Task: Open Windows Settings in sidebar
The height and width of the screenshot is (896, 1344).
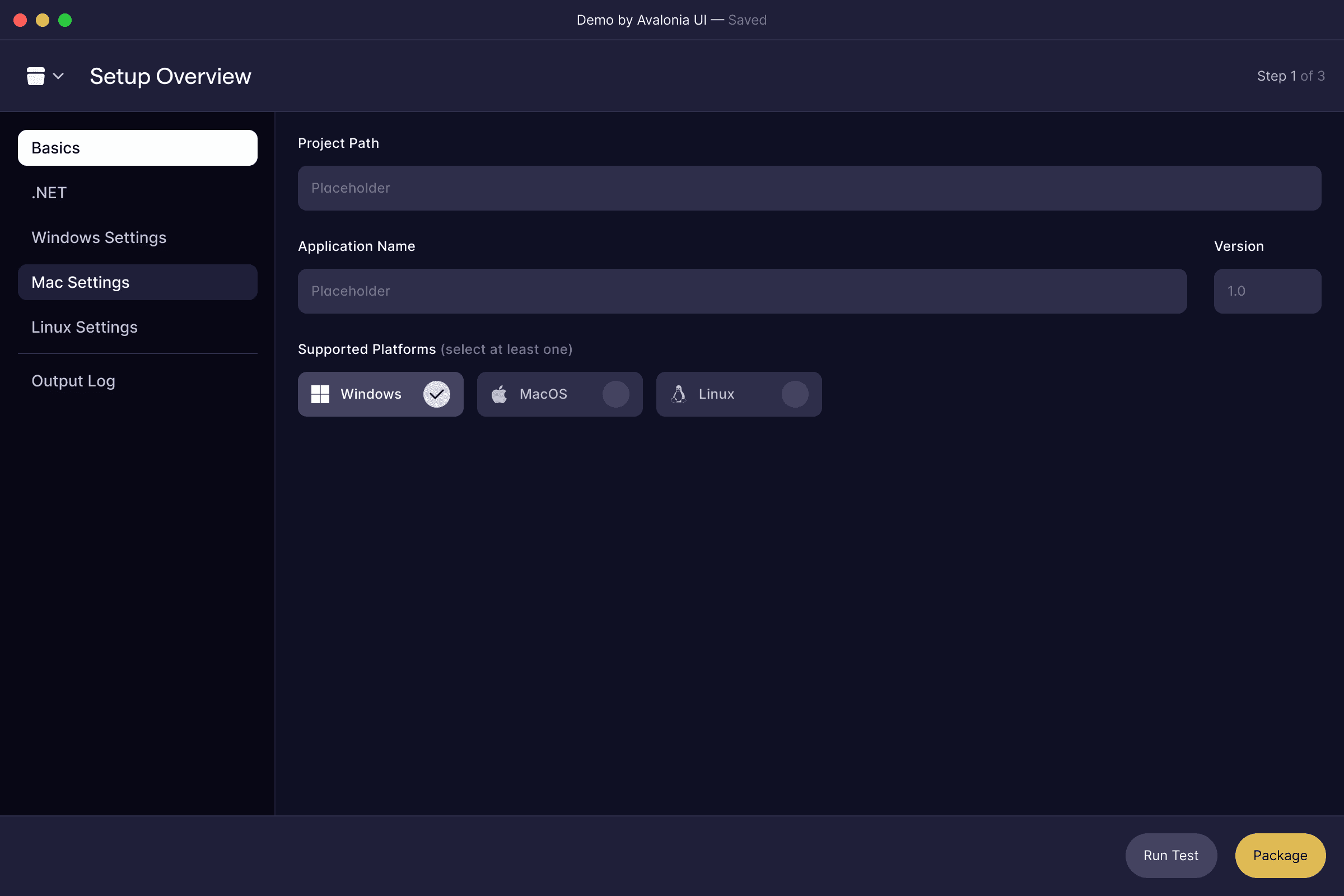Action: [137, 237]
